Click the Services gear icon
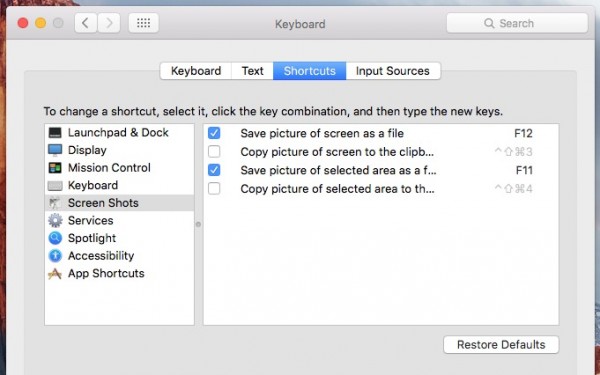The height and width of the screenshot is (375, 600). (x=55, y=220)
